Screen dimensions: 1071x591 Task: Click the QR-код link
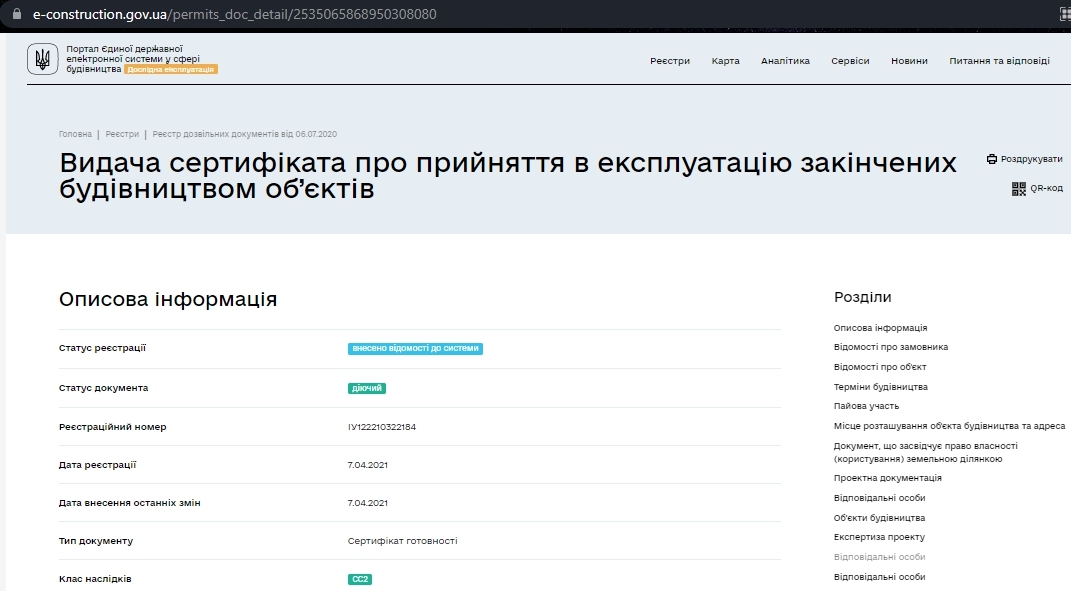1046,189
